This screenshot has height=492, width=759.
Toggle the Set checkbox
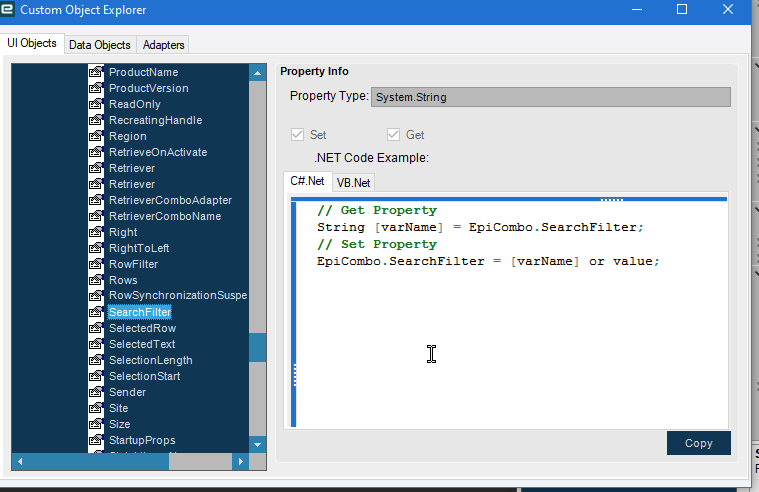297,134
